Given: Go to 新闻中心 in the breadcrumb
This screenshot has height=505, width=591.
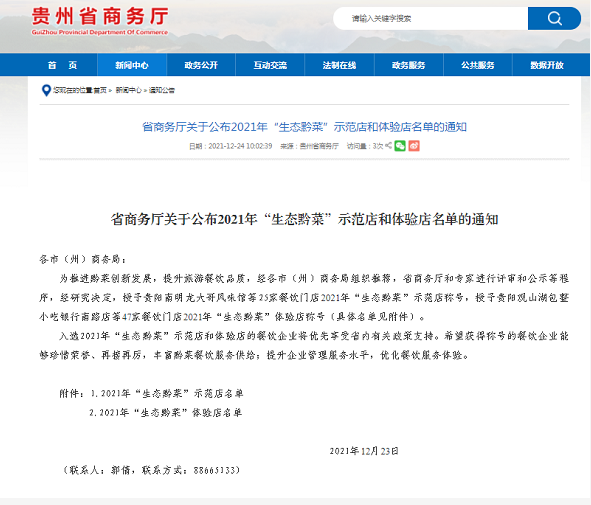Looking at the screenshot, I should point(129,90).
